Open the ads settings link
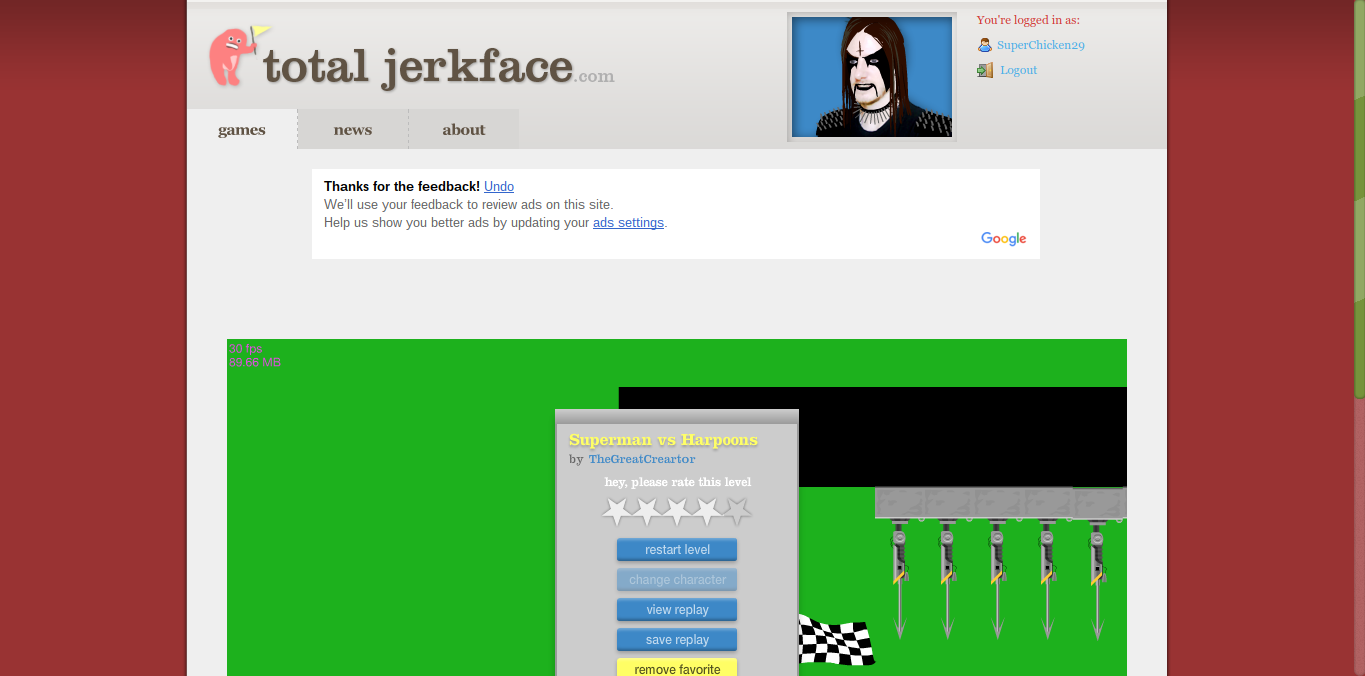This screenshot has height=676, width=1365. pos(628,222)
